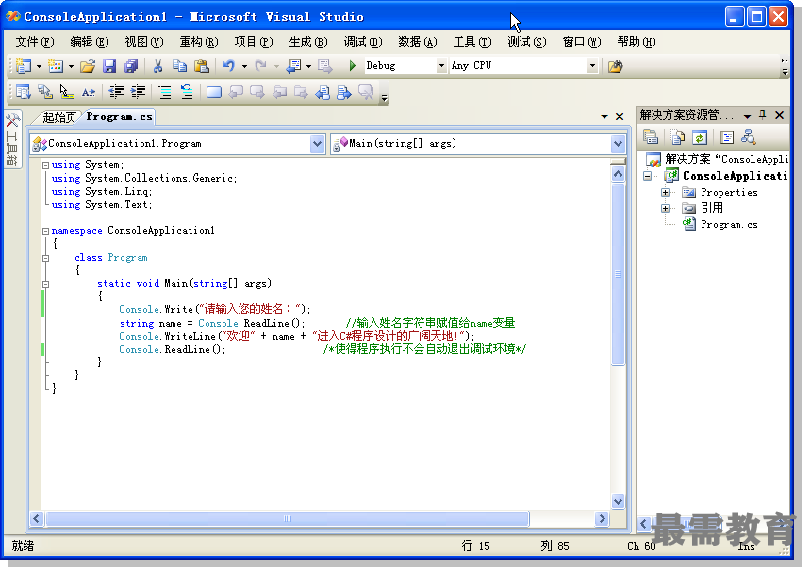Uncomment the selected lines icon
Image resolution: width=803 pixels, height=569 pixels.
186,92
